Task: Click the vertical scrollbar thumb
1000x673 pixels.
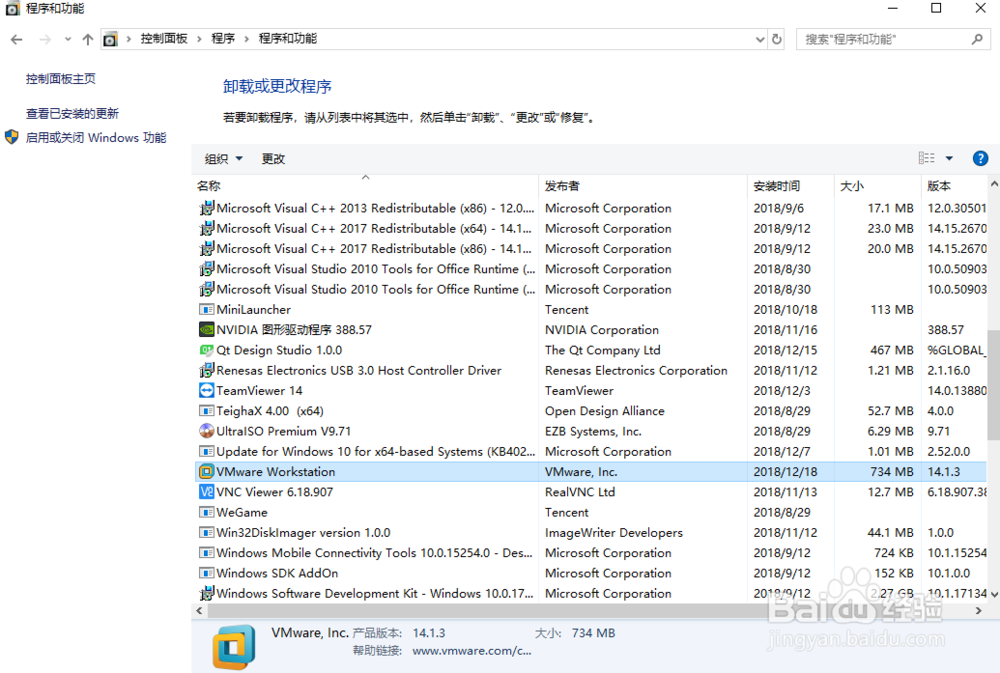Action: tap(994, 385)
